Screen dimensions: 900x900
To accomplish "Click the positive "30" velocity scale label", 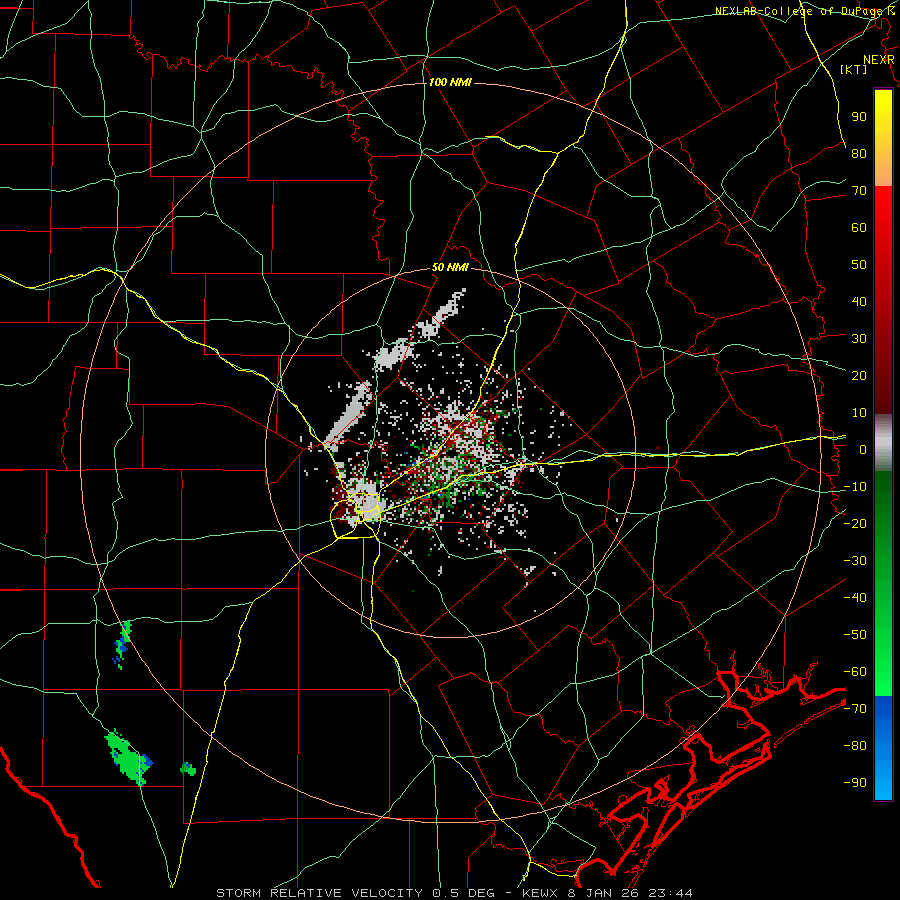I will tap(859, 339).
